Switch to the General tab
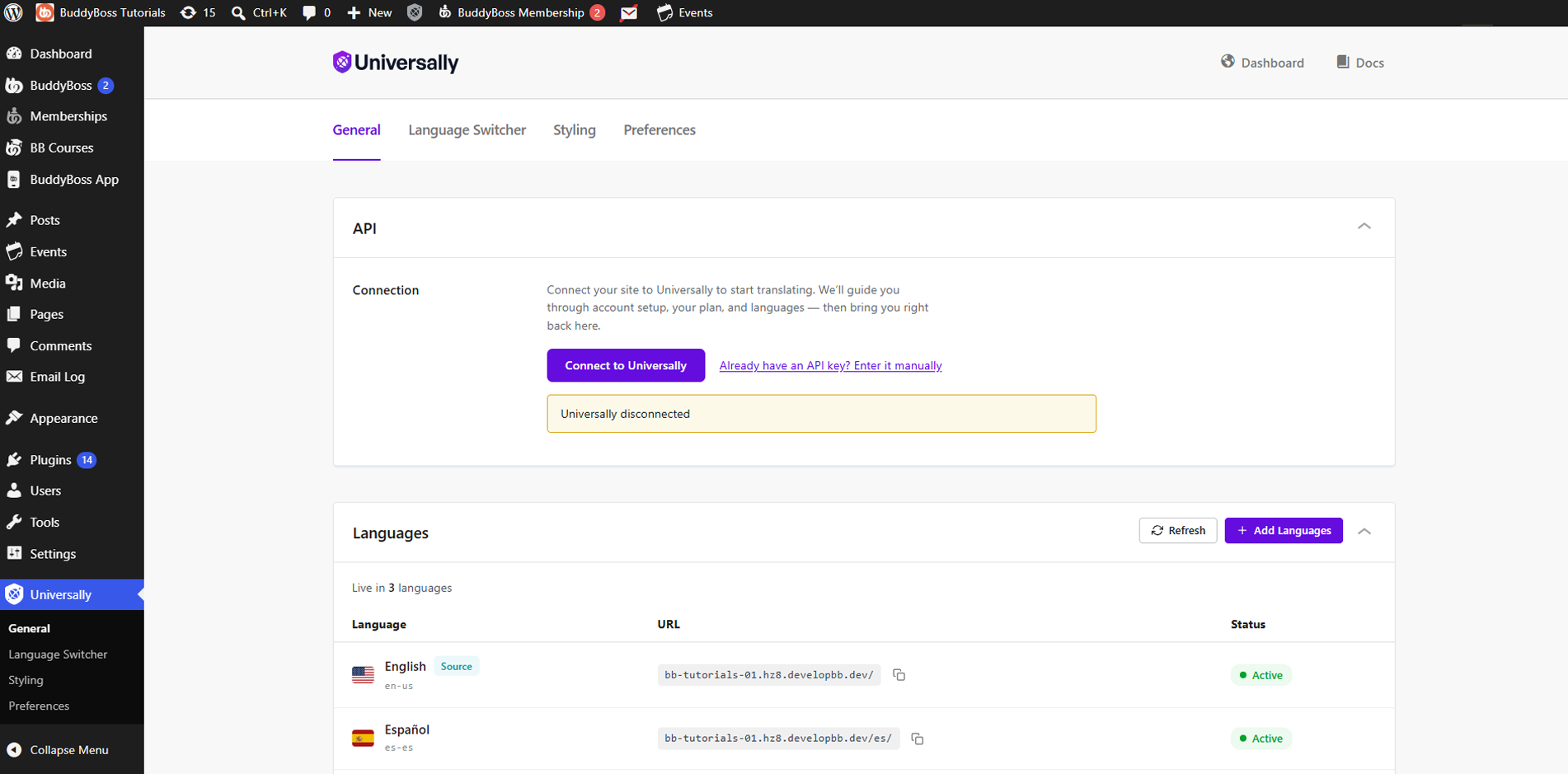 point(356,129)
